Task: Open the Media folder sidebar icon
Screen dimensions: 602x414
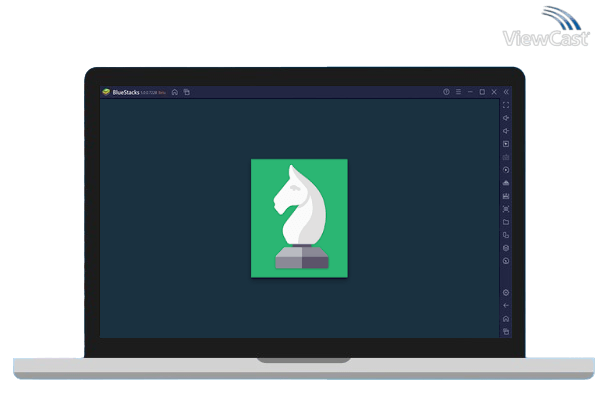Action: tap(506, 222)
